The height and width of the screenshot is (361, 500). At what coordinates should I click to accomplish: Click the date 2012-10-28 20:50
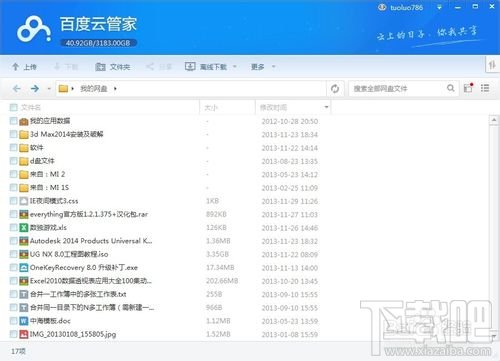[290, 121]
